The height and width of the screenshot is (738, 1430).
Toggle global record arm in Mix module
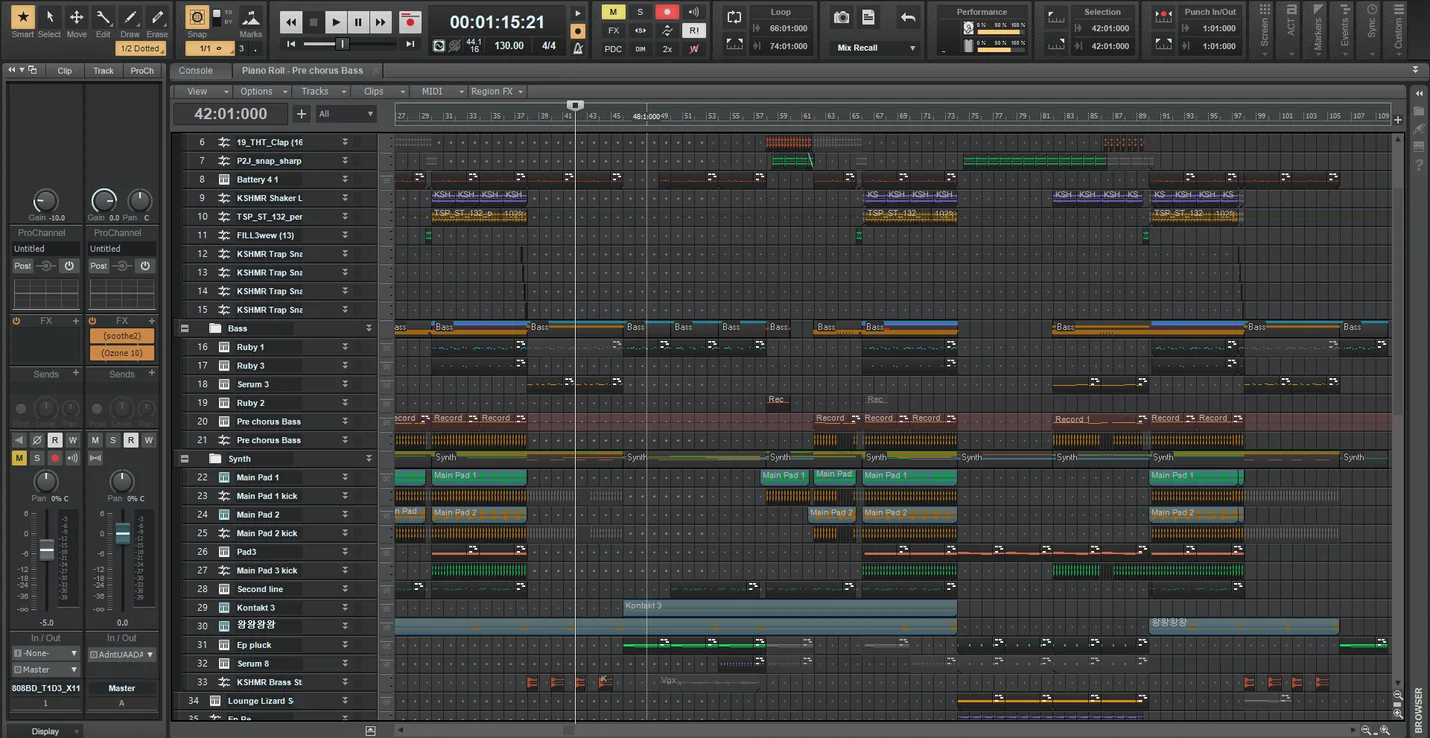click(x=667, y=12)
